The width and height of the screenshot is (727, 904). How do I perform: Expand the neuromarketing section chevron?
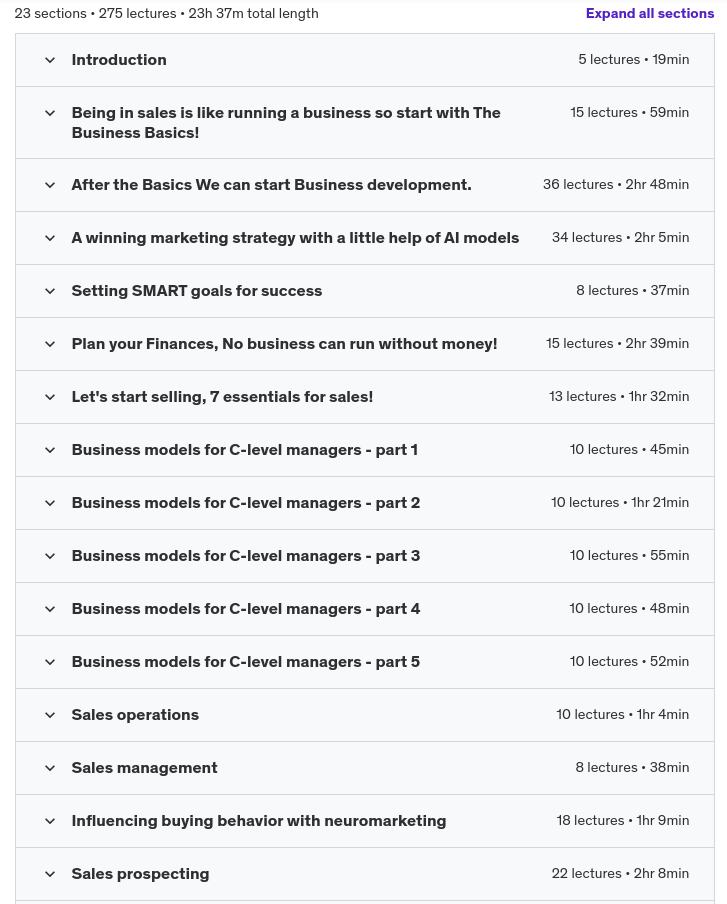(x=50, y=821)
